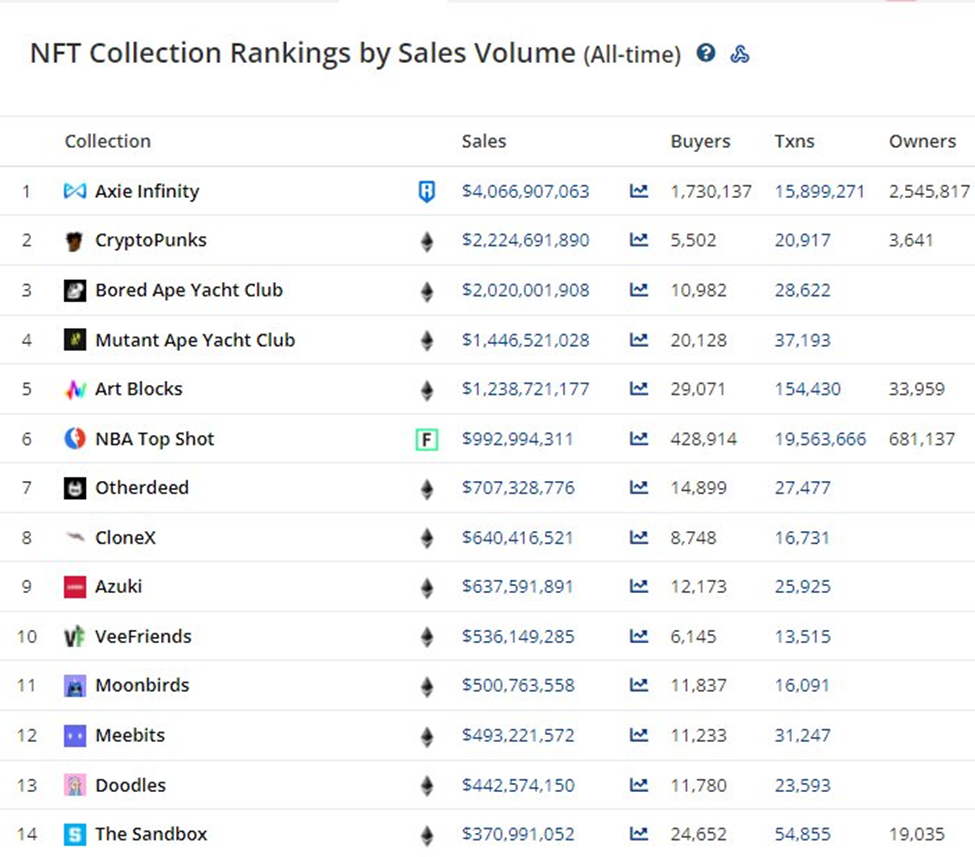Viewport: 975px width, 857px height.
Task: Click the Ronin blockchain icon for Axie Infinity
Action: click(427, 191)
